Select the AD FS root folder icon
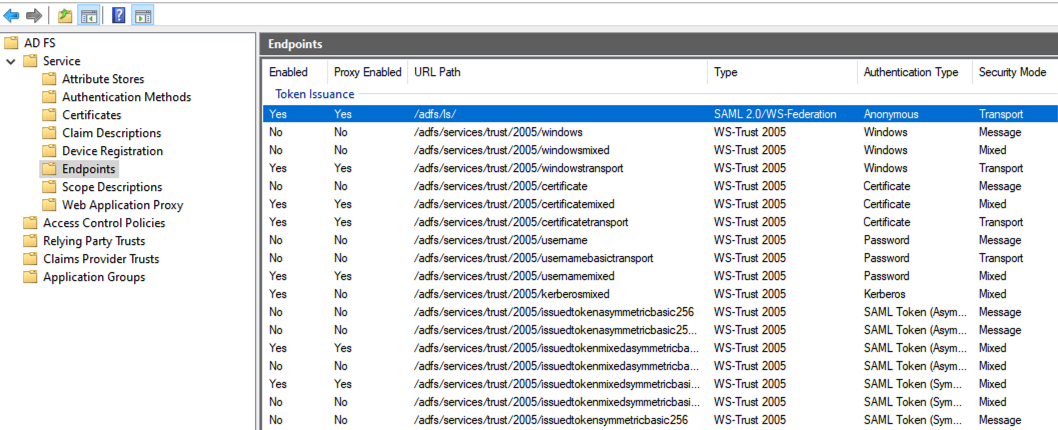 11,43
